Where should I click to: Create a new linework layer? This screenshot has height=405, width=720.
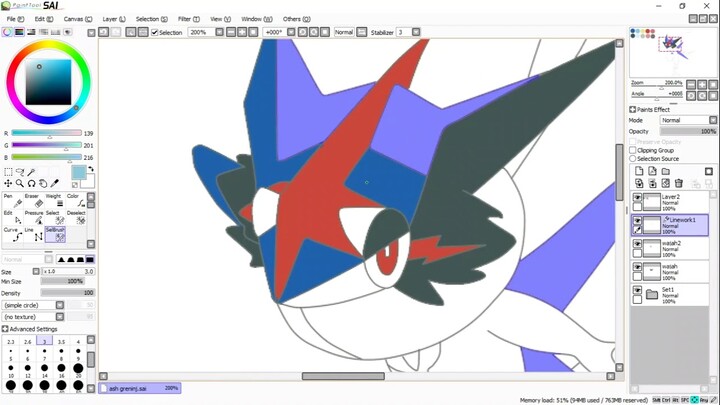coord(652,171)
